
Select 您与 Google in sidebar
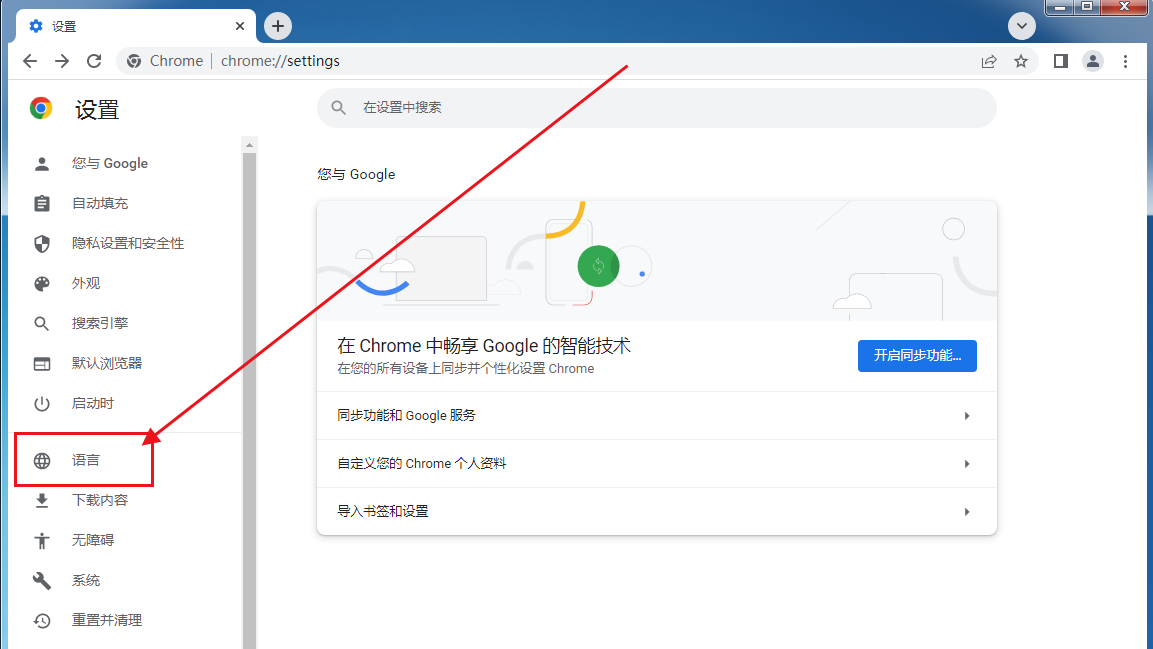tap(110, 163)
